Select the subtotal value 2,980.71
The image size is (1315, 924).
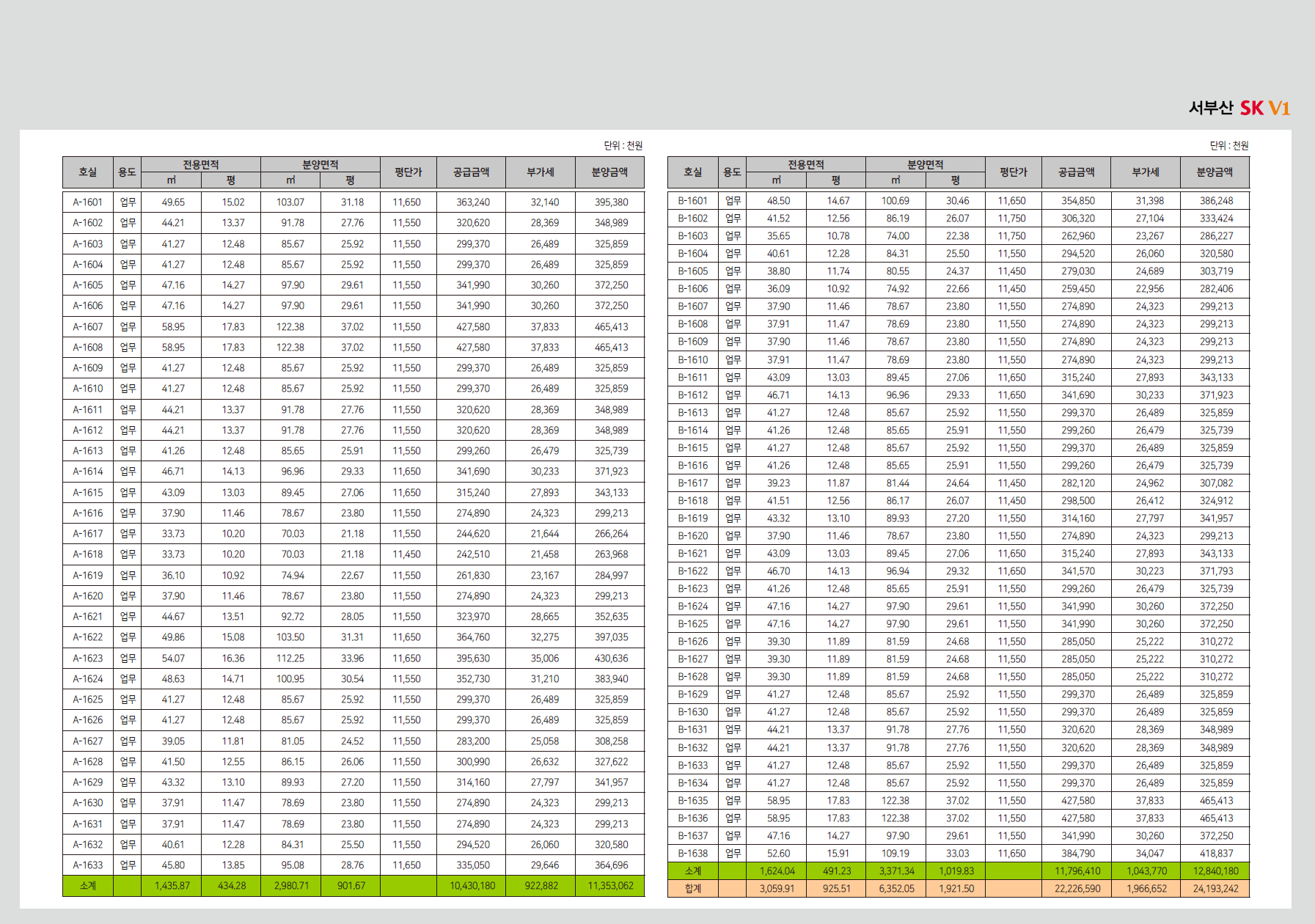coord(291,886)
